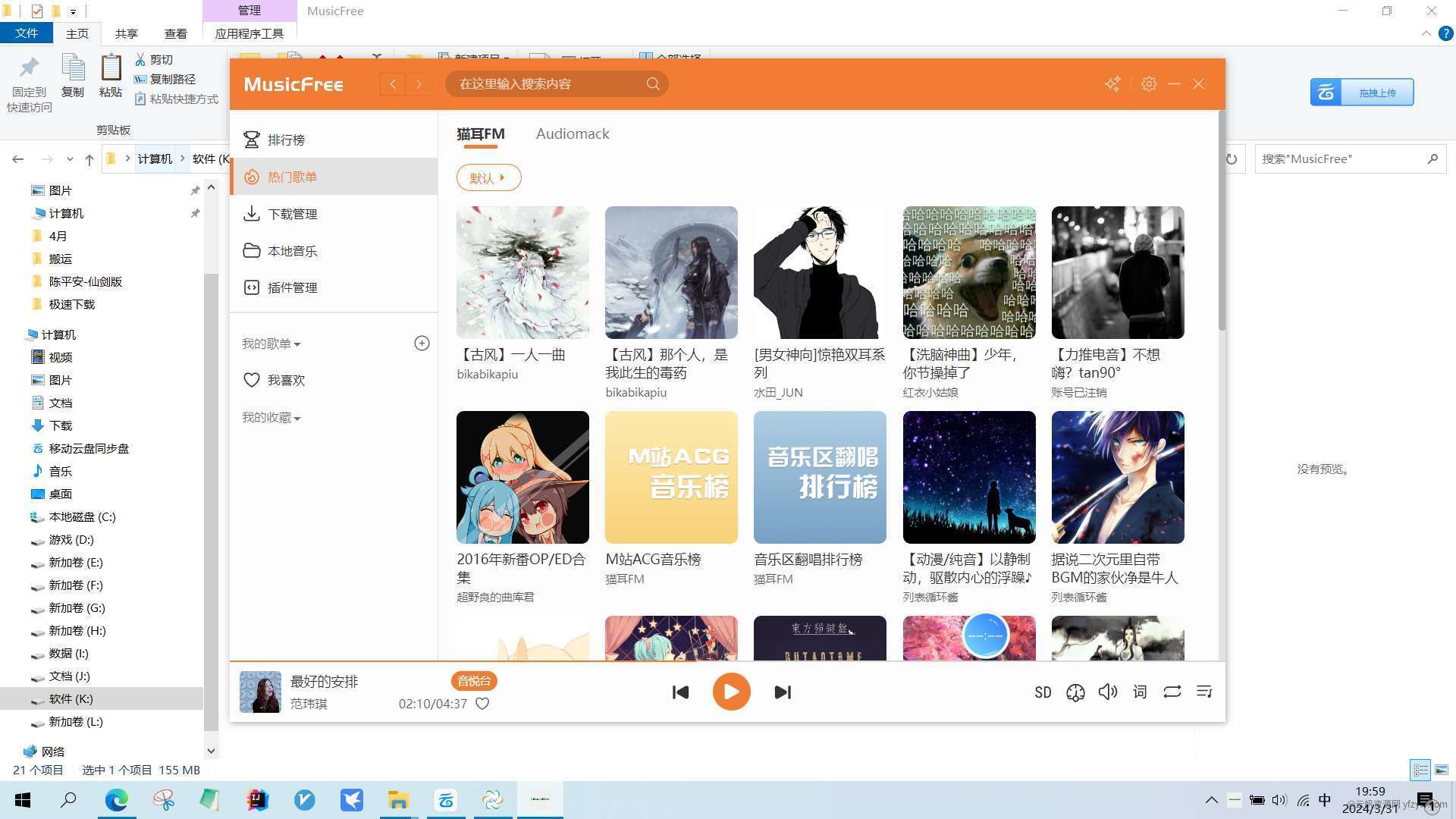Viewport: 1456px width, 819px height.
Task: Go forward with MusicFree forward arrow
Action: coord(419,84)
